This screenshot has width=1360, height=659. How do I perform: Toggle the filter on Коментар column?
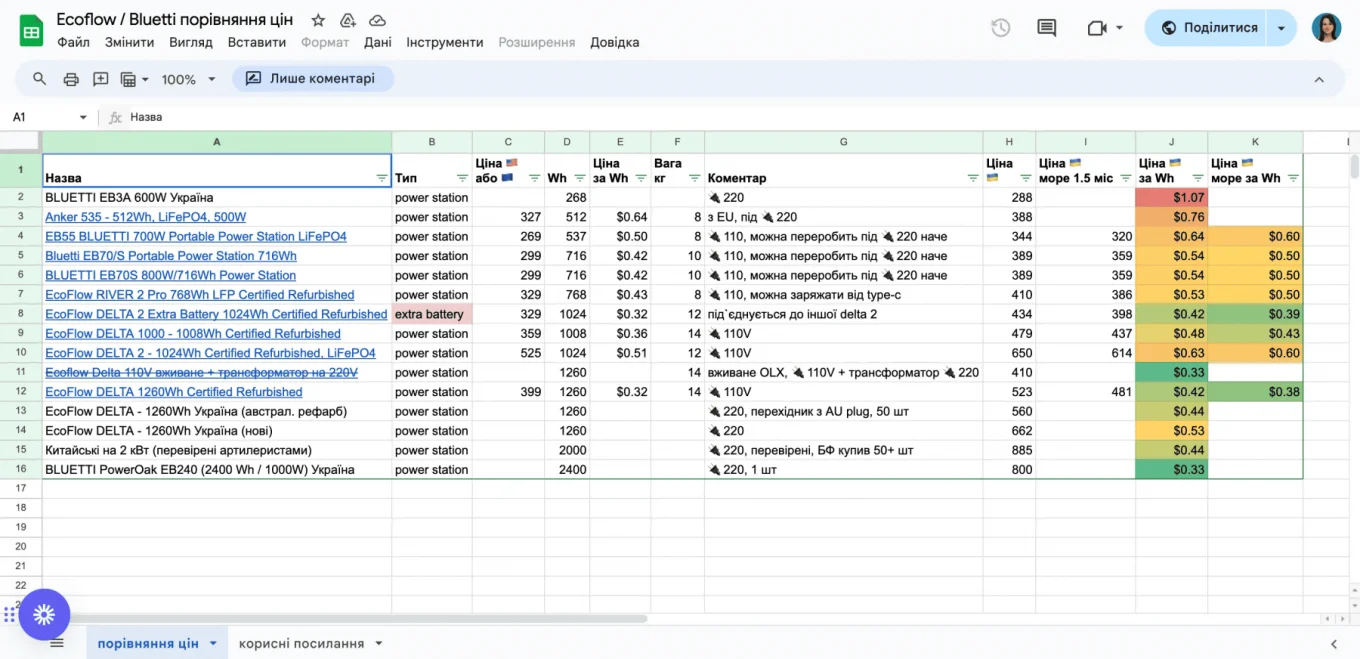tap(972, 178)
